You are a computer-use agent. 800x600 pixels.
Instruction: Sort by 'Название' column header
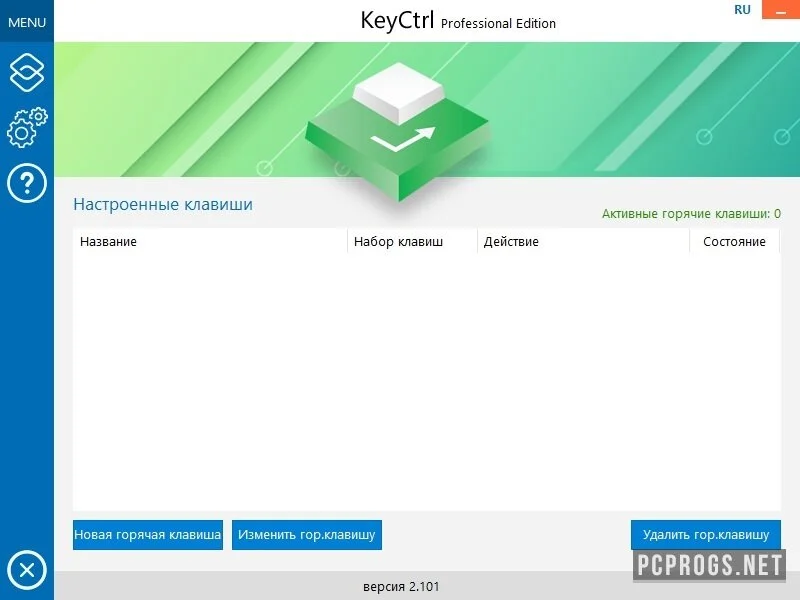[x=210, y=241]
